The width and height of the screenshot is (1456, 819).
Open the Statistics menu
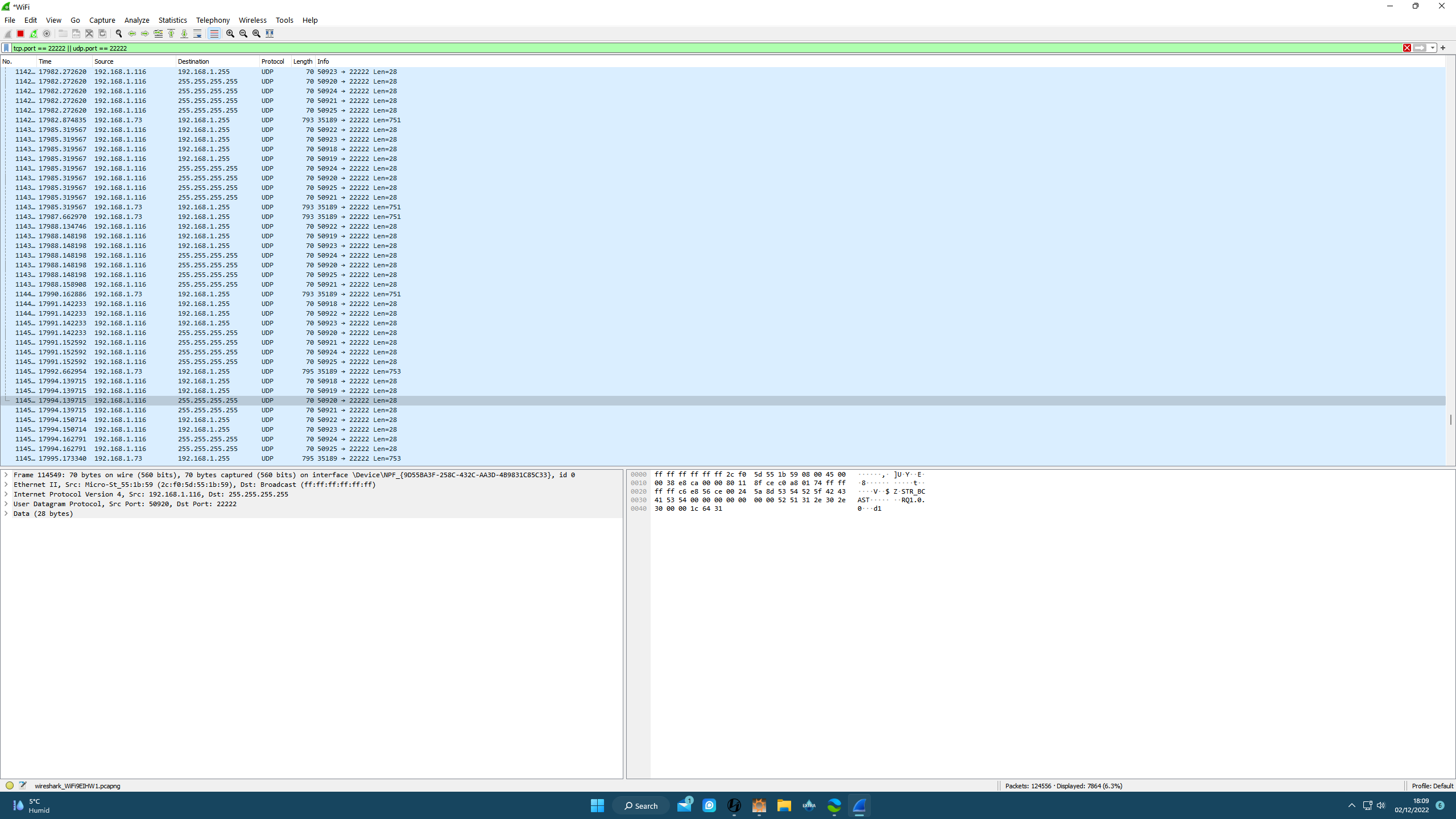[172, 20]
